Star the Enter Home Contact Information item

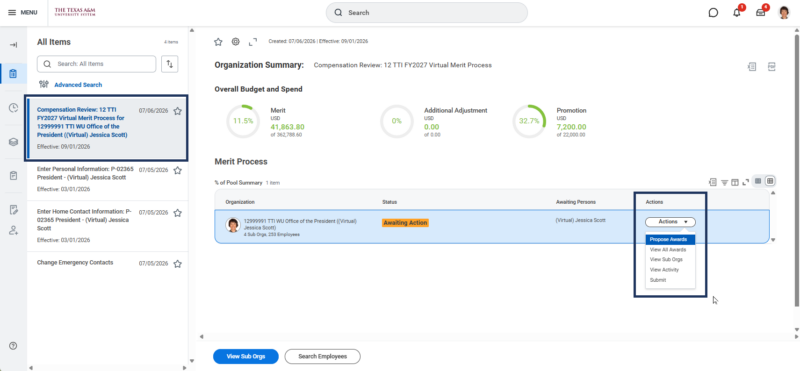point(178,213)
